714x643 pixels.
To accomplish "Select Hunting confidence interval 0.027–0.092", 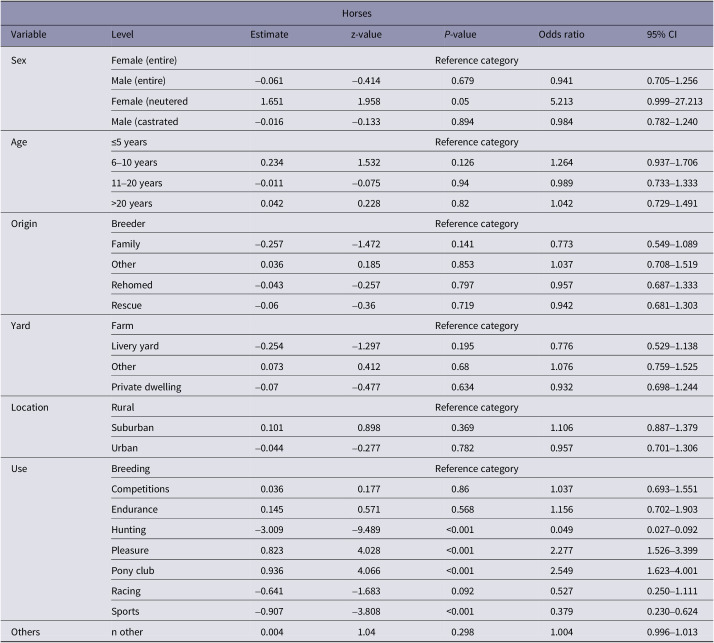I will 672,530.
